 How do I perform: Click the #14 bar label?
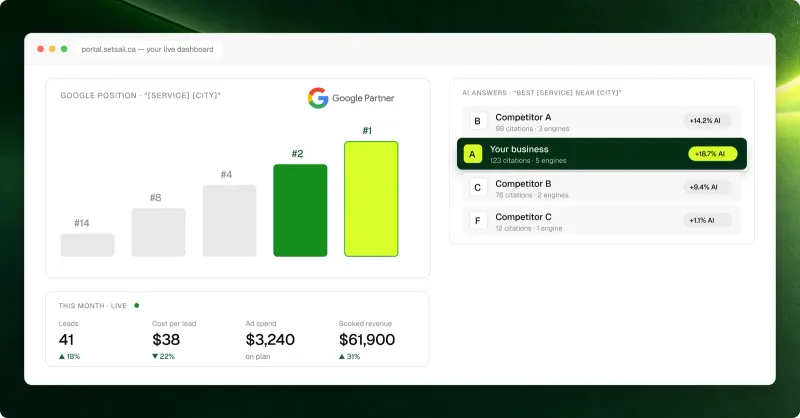point(82,223)
